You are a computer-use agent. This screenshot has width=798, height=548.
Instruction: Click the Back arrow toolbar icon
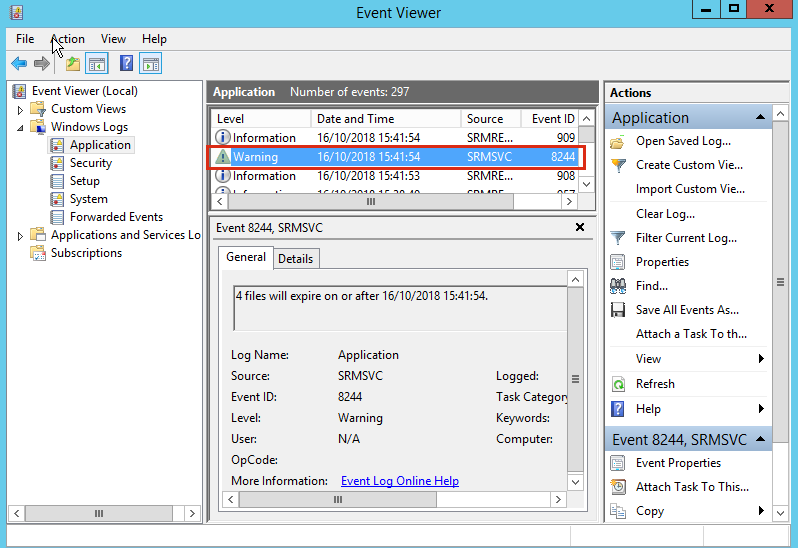(19, 64)
